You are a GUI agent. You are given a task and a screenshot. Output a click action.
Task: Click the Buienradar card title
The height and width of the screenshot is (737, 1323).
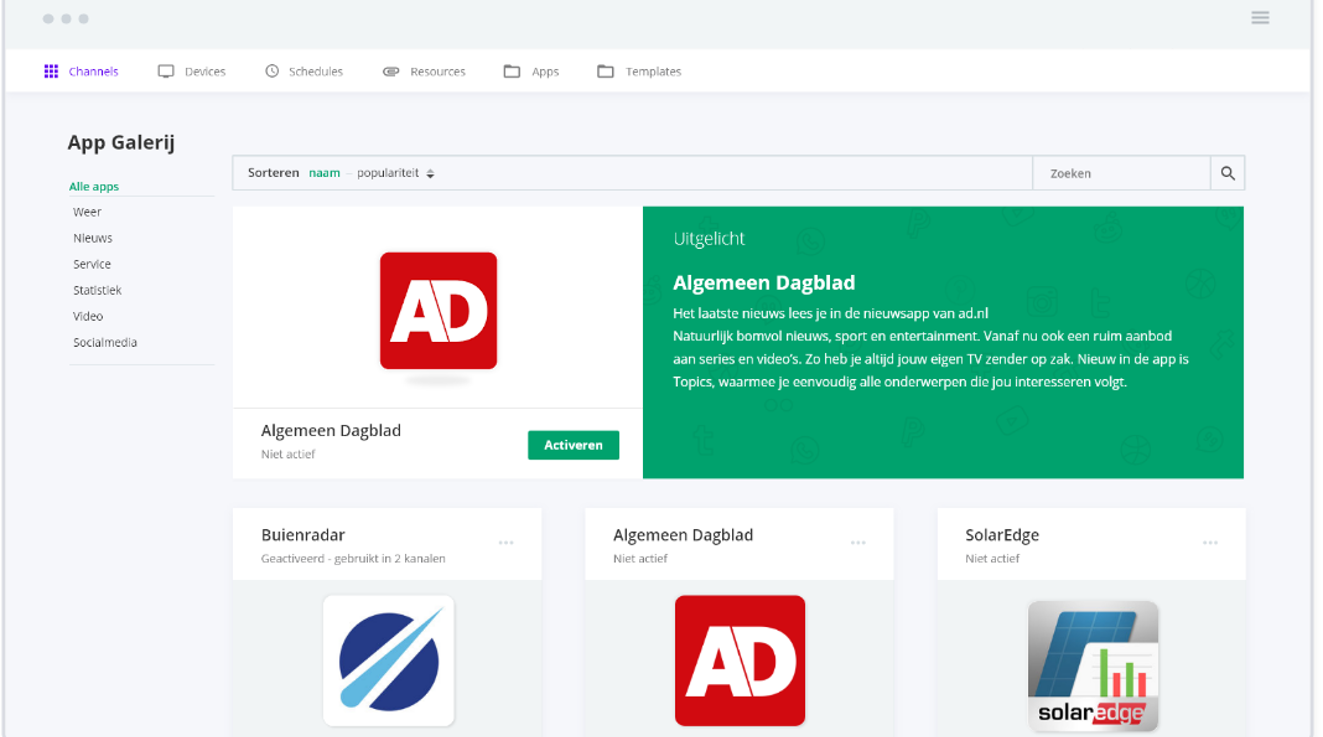pos(303,535)
